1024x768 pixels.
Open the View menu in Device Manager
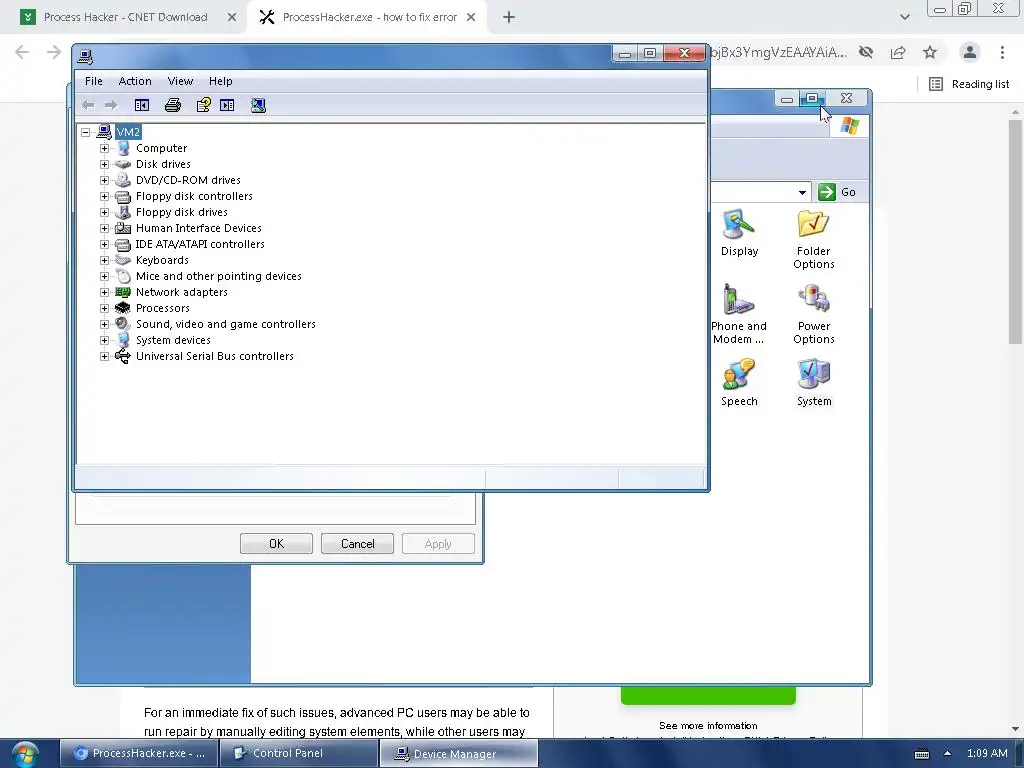(180, 81)
